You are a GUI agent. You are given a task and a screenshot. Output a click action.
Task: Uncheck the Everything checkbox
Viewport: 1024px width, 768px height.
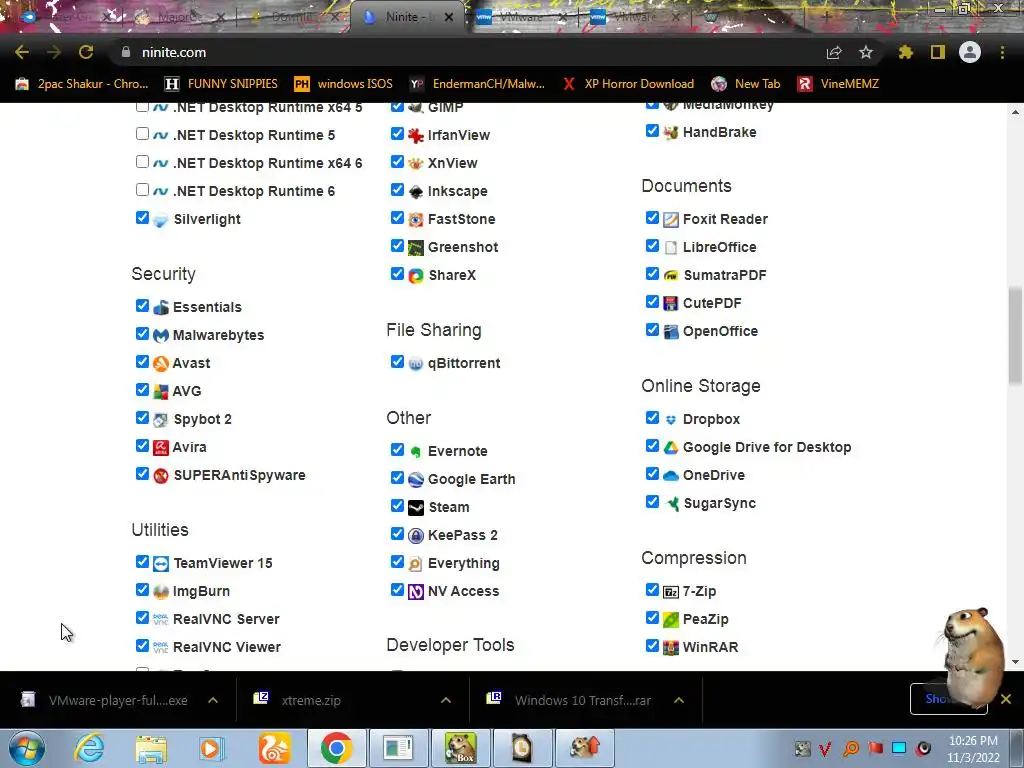[397, 562]
